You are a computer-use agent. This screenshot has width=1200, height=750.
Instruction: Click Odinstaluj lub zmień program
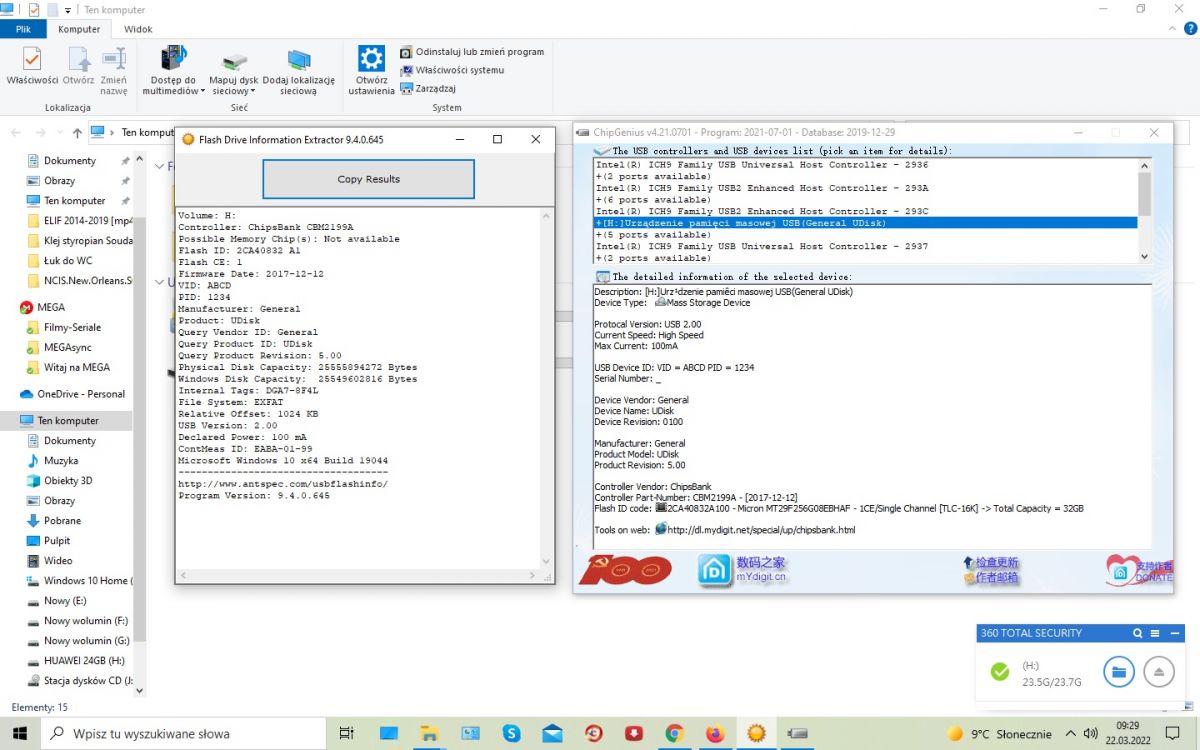[x=472, y=52]
